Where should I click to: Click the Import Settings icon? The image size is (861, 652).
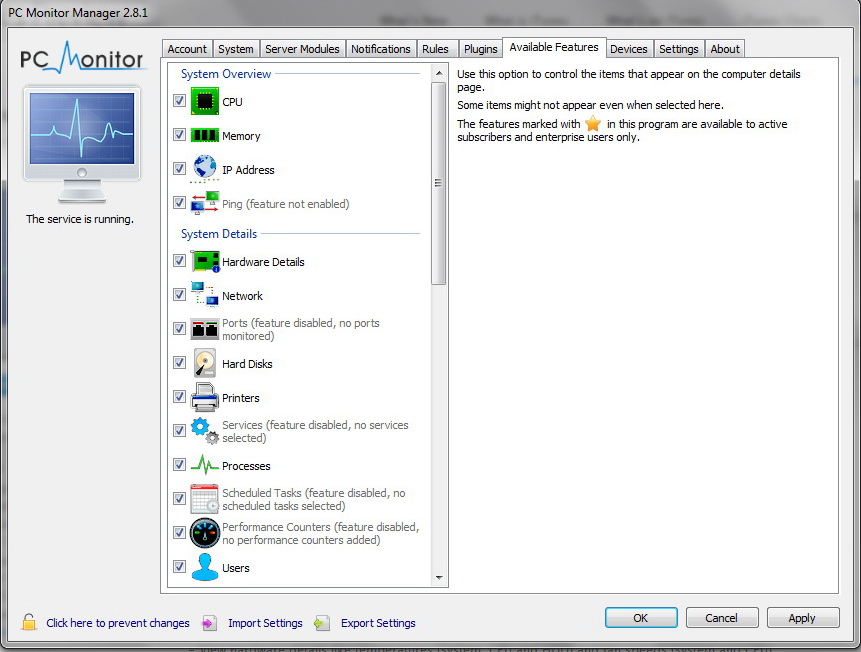pyautogui.click(x=209, y=623)
